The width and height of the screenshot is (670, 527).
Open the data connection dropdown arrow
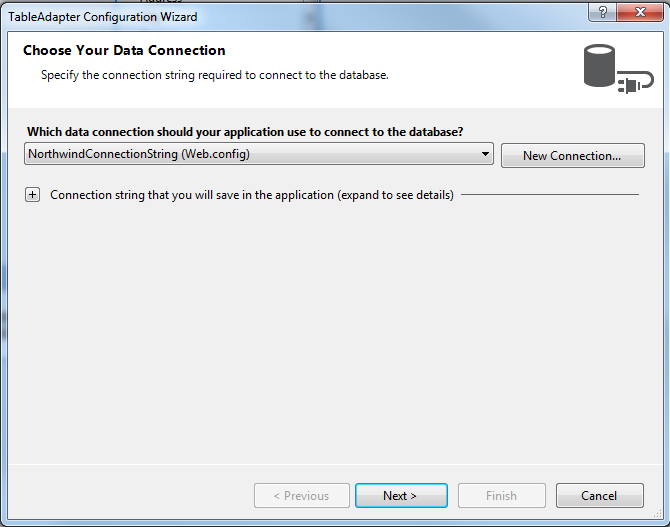pos(485,154)
